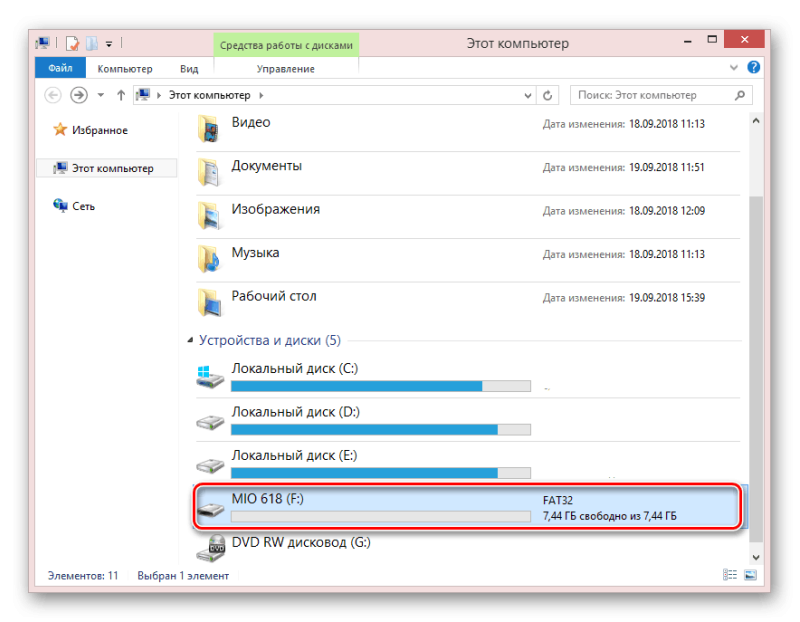Click the Музыка folder name
The height and width of the screenshot is (622, 800).
[255, 253]
